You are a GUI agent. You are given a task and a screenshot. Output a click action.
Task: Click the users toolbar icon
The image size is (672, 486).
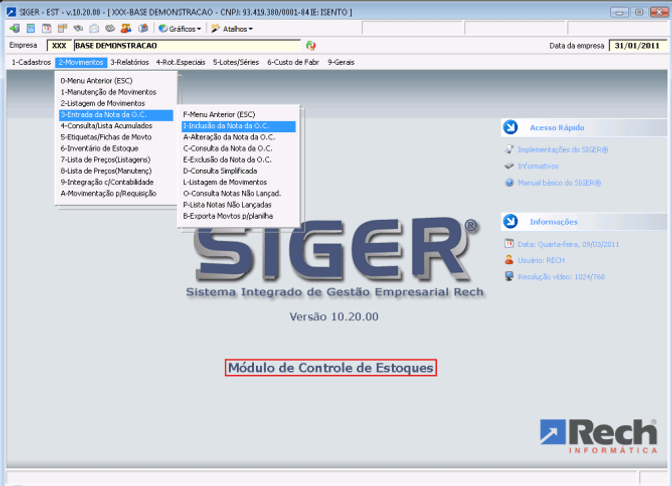(126, 29)
